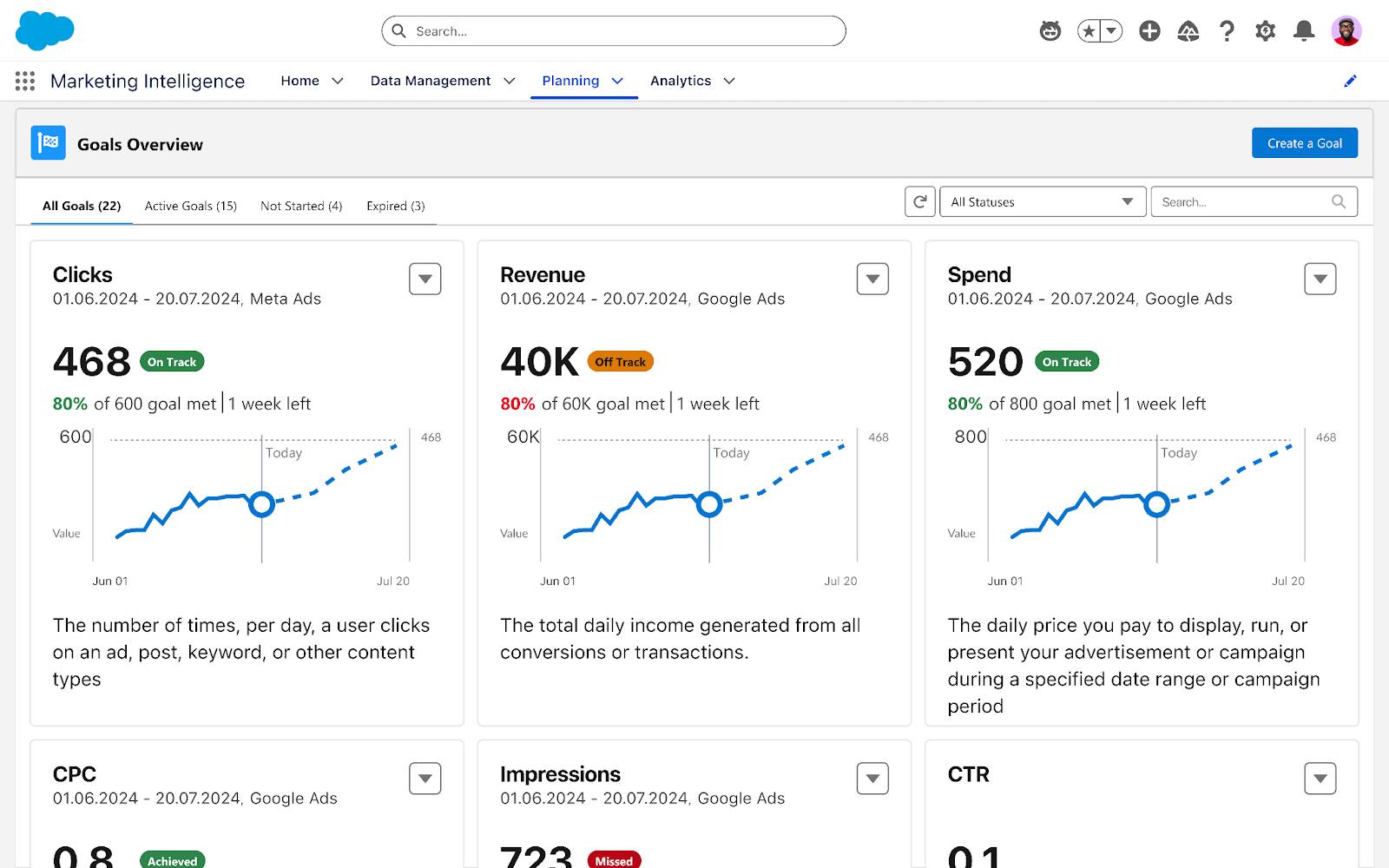Focus the goals Search field
1389x868 pixels.
(x=1254, y=201)
